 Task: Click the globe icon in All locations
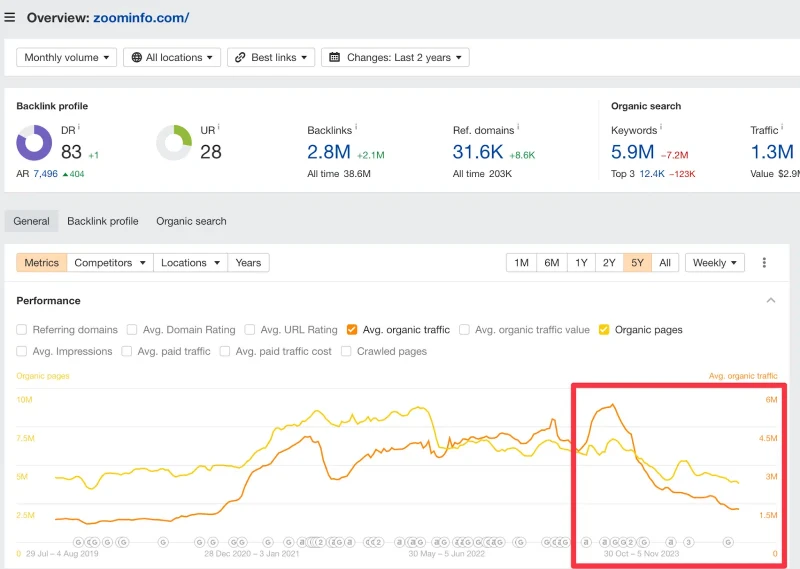137,57
